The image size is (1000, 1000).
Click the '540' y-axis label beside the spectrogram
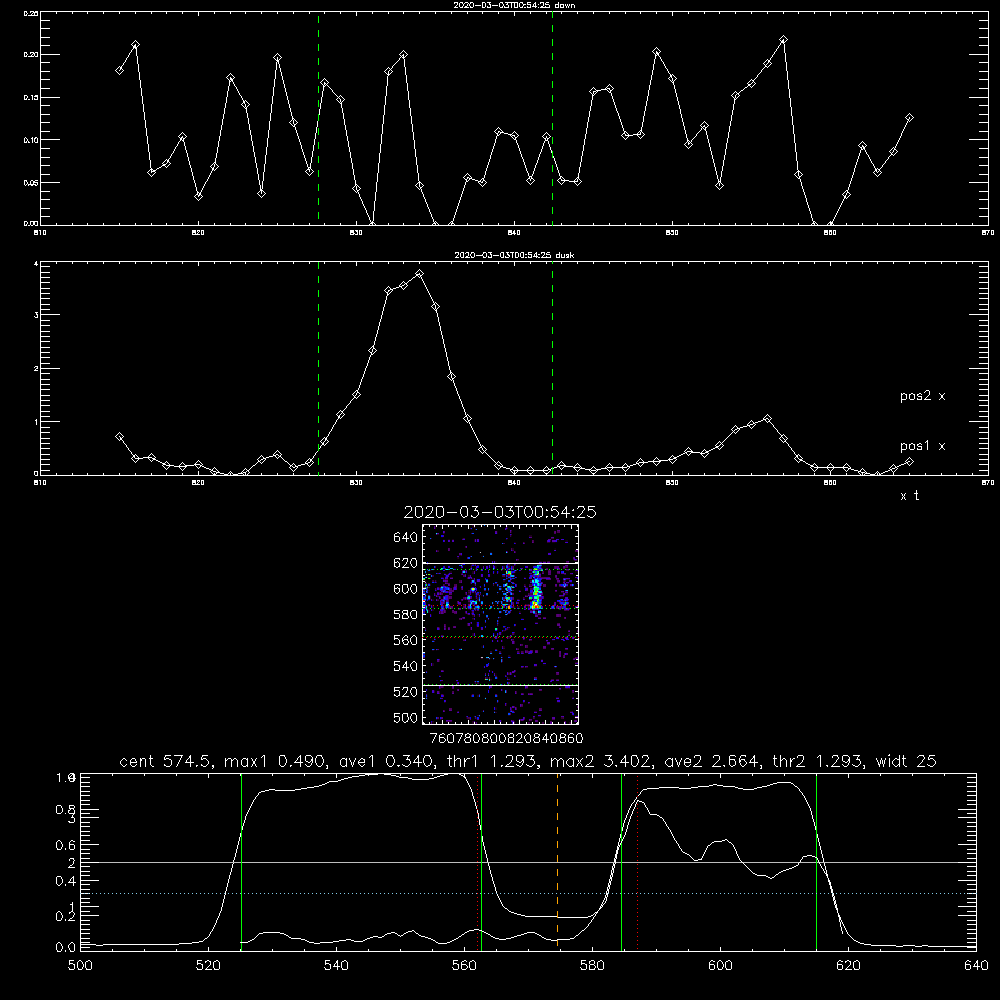coord(406,666)
